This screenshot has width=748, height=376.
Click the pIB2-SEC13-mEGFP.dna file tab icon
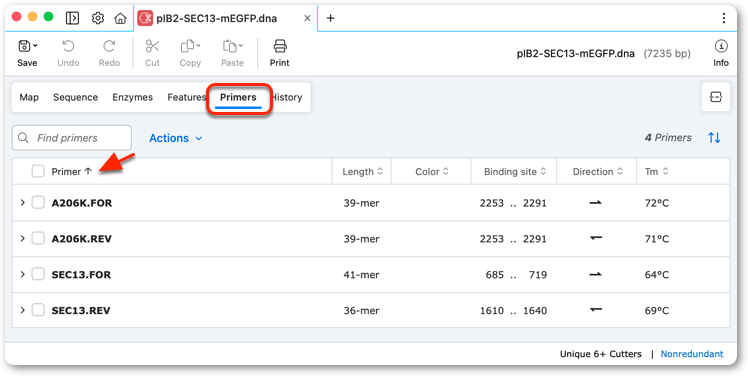pyautogui.click(x=145, y=18)
